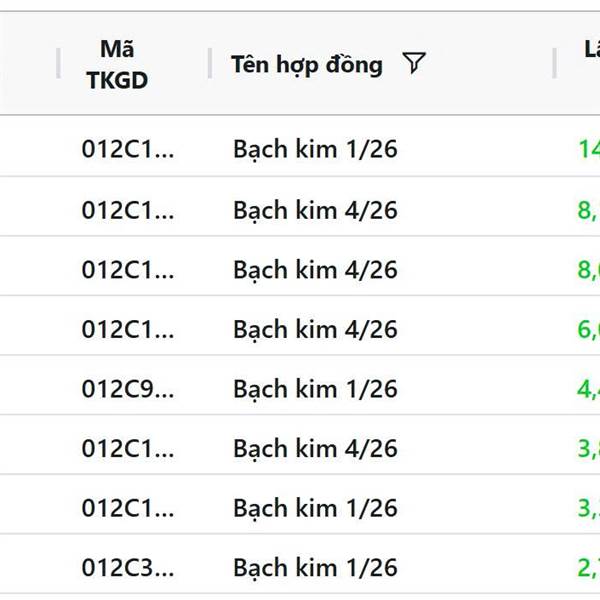Click the green value in the 012C3 row

588,568
